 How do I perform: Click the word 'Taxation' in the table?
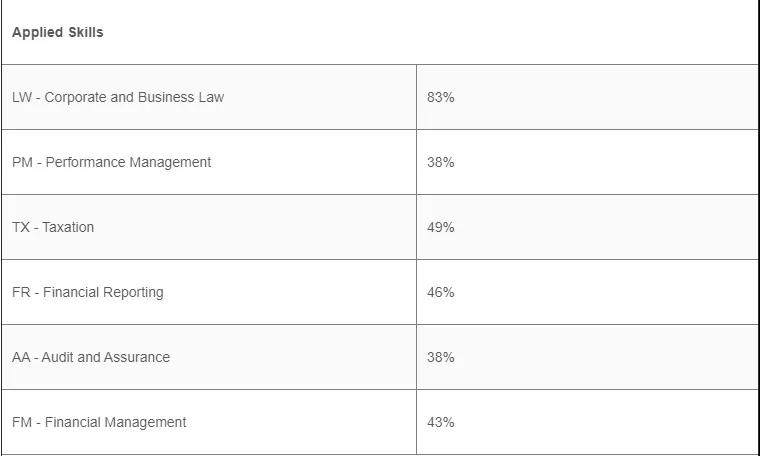[68, 227]
